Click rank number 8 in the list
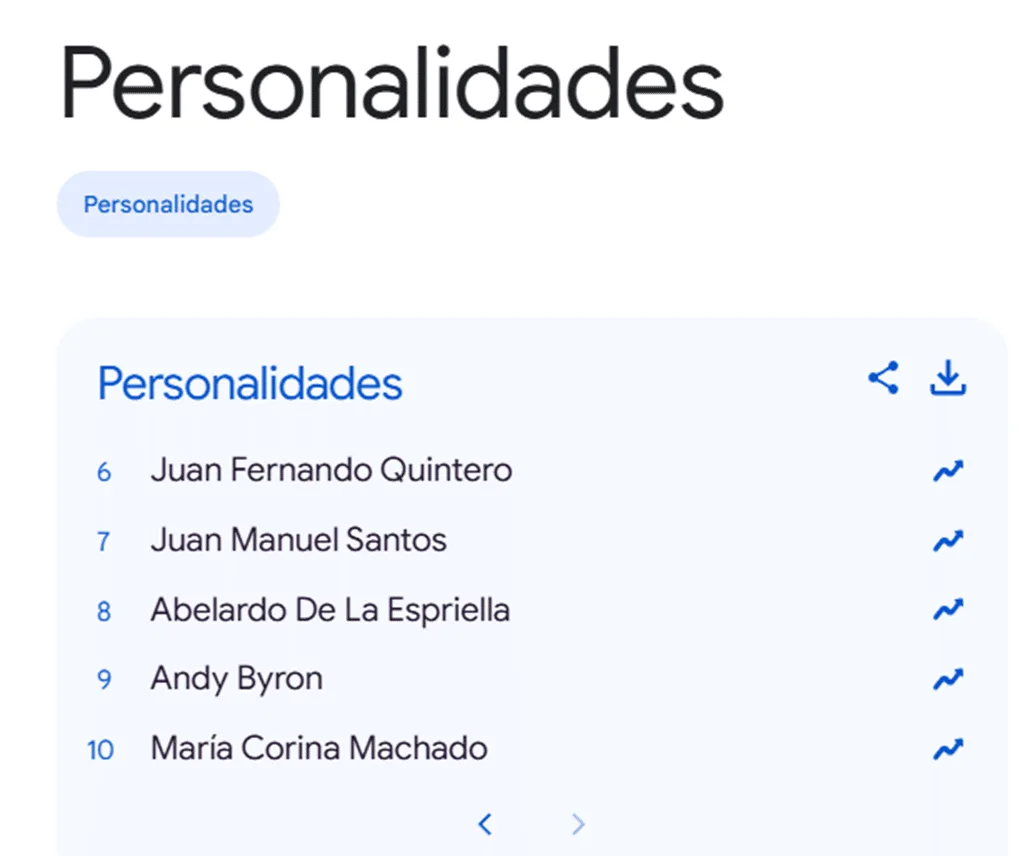The image size is (1026, 856). point(103,612)
